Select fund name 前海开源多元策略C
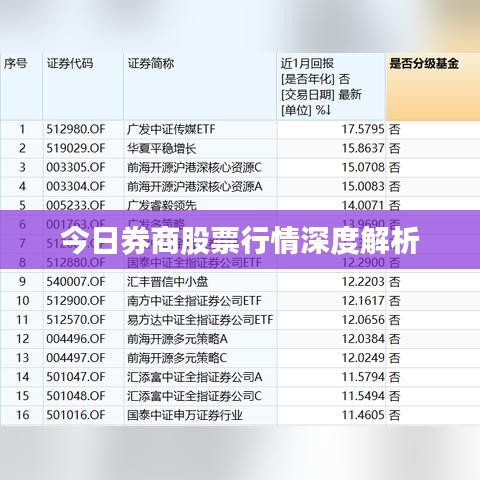Viewport: 480px width, 480px height. (x=177, y=358)
